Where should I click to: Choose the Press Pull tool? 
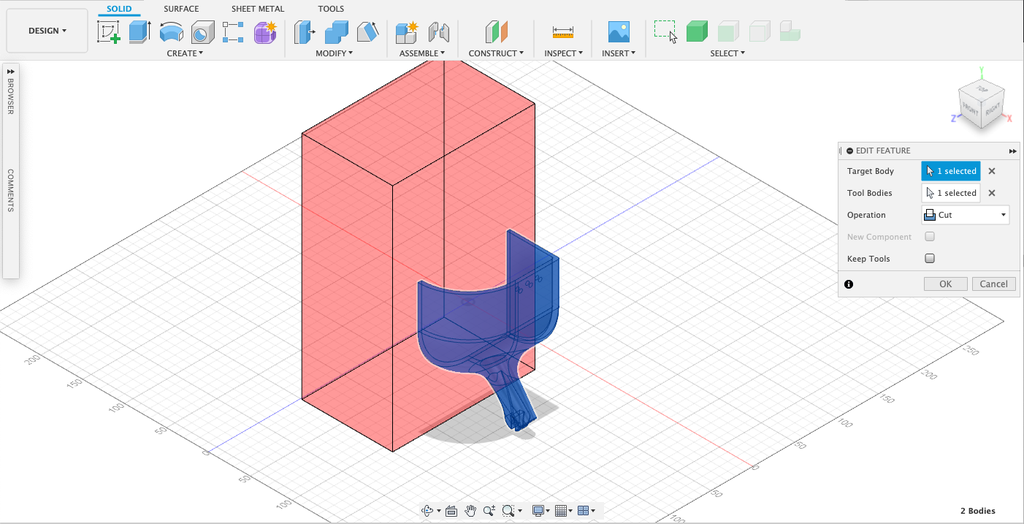(304, 32)
